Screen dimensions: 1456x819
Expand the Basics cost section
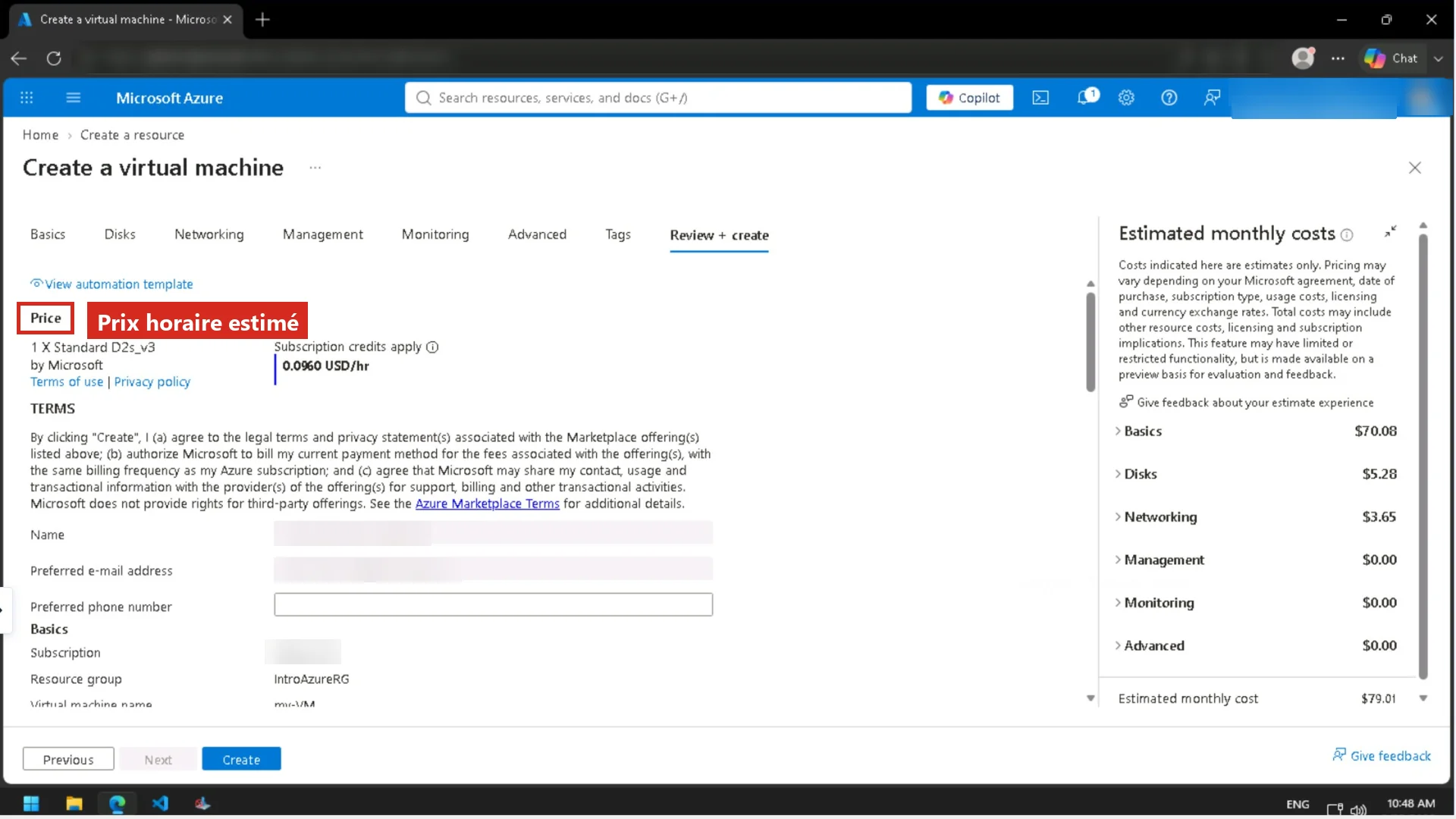point(1118,431)
